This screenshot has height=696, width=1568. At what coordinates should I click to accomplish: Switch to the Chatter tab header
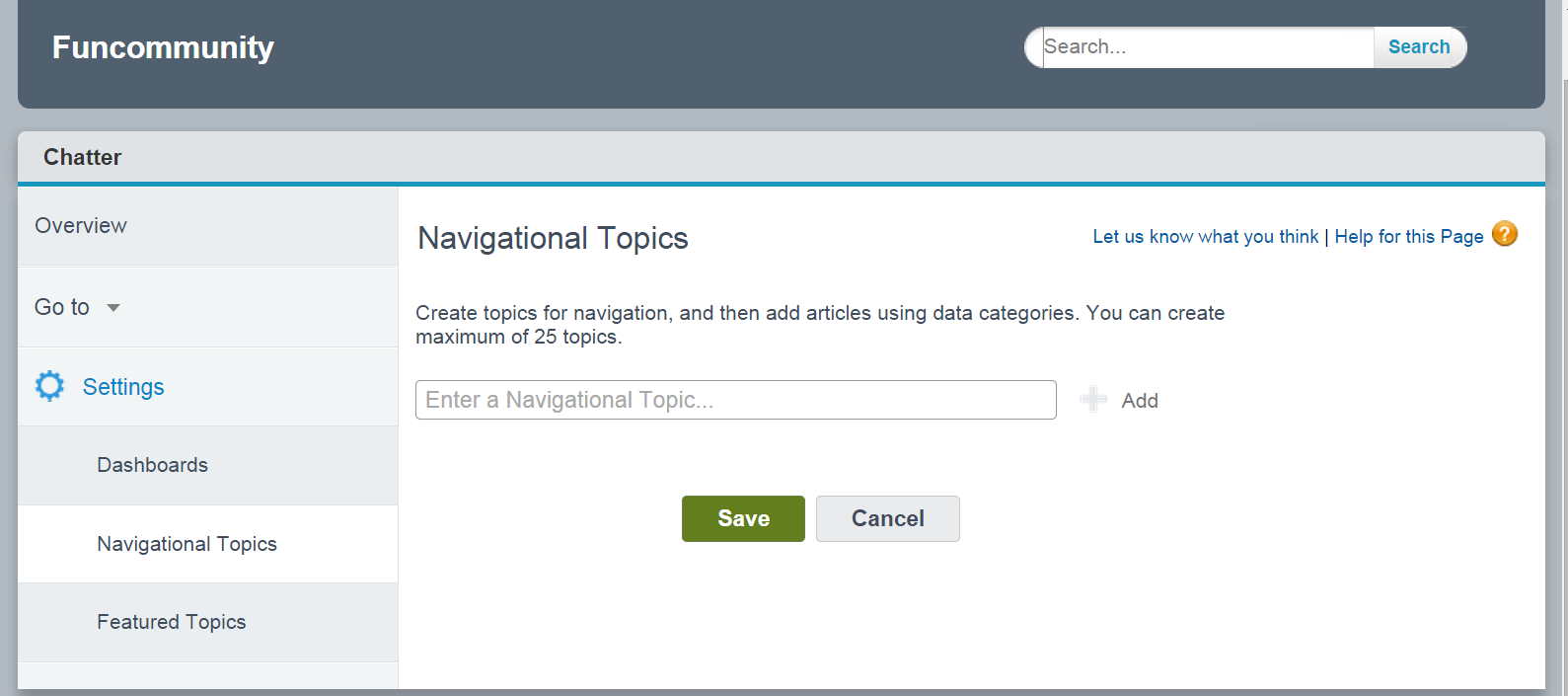point(83,157)
